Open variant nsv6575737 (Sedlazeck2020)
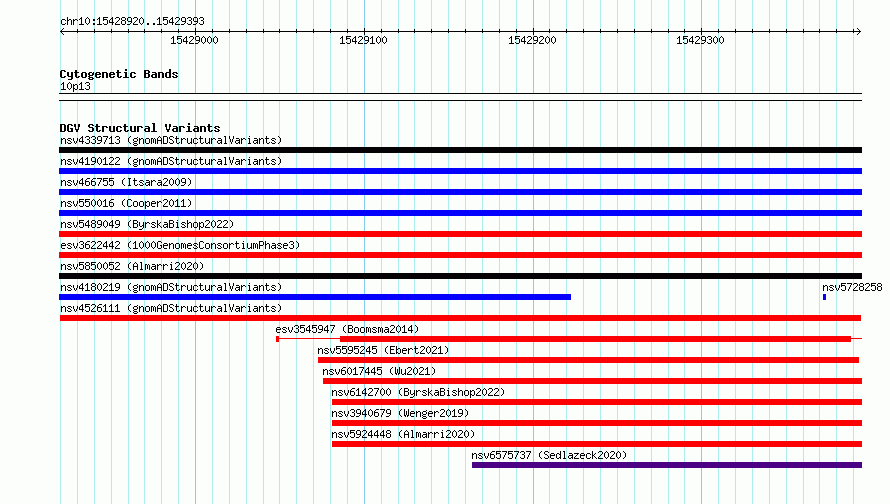Image resolution: width=890 pixels, height=504 pixels. click(549, 455)
